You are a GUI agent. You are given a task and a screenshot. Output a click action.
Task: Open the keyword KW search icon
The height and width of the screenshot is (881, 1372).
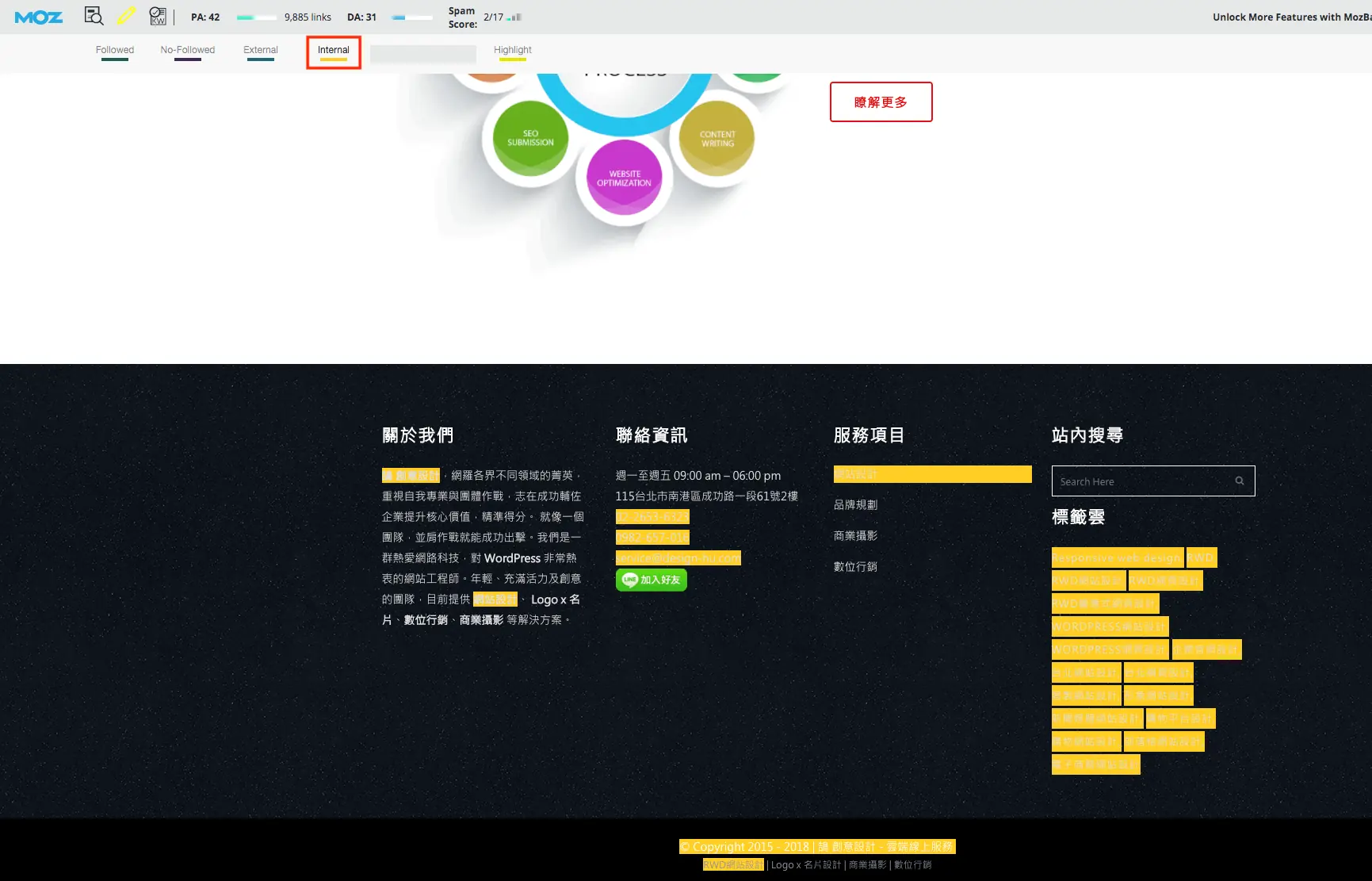158,16
